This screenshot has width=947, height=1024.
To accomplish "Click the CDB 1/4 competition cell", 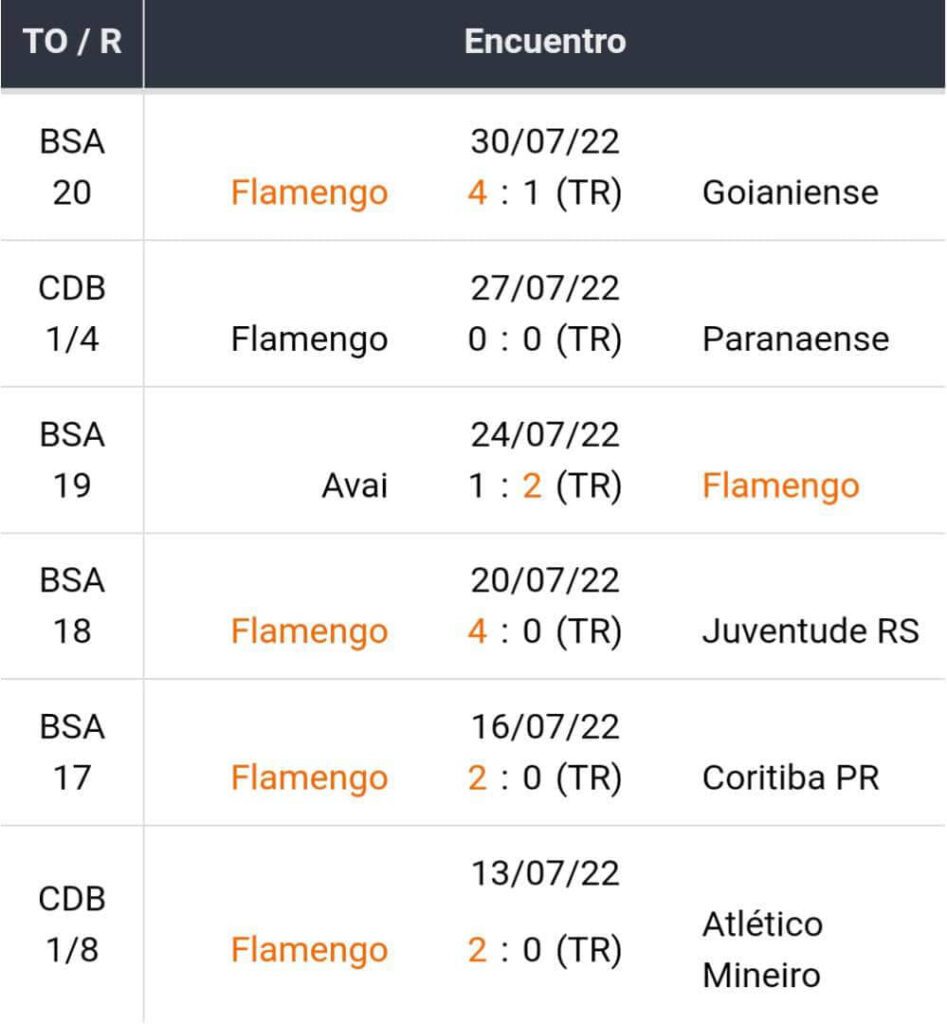I will 72,313.
